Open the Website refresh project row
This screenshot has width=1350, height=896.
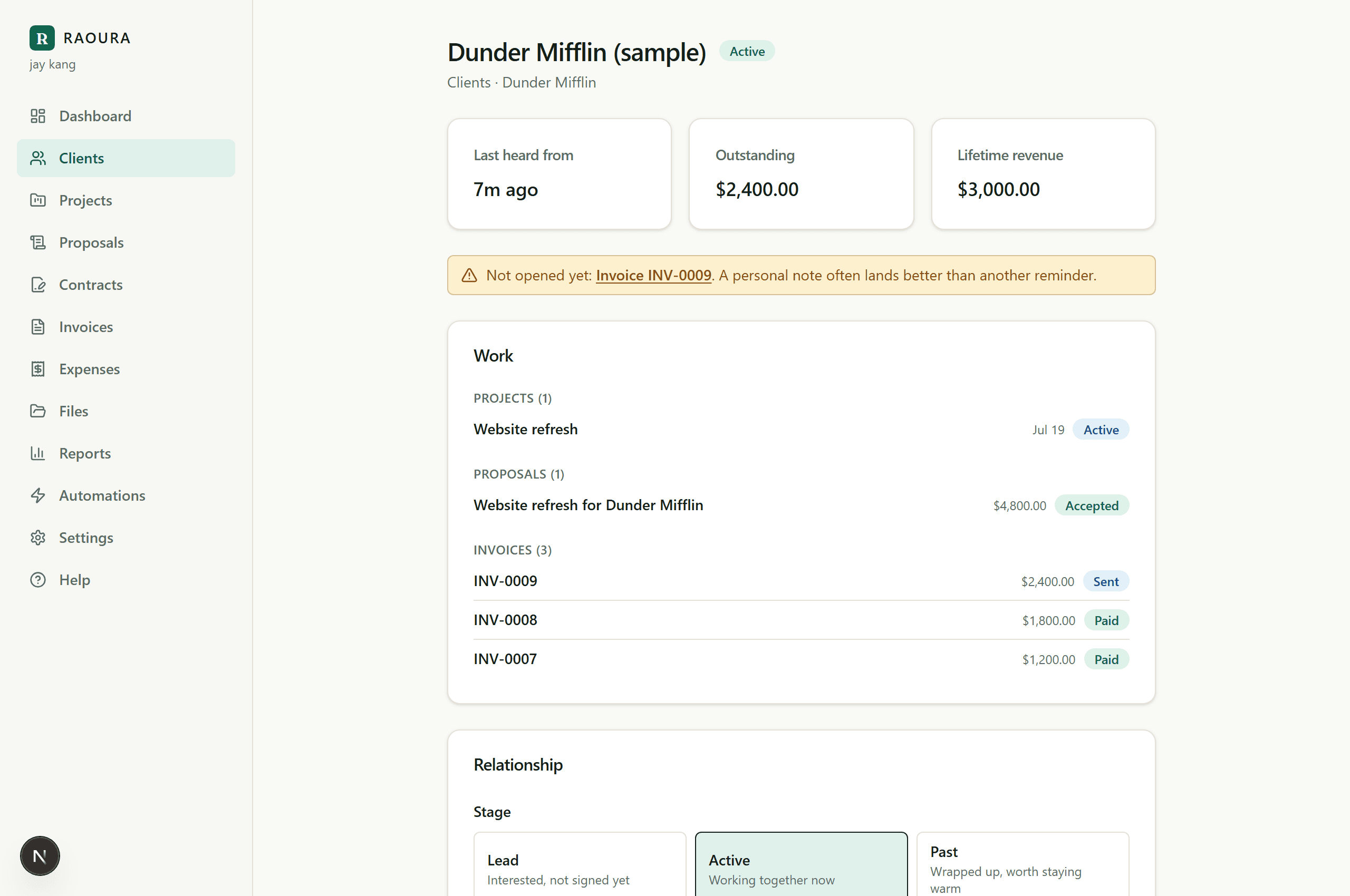[801, 430]
